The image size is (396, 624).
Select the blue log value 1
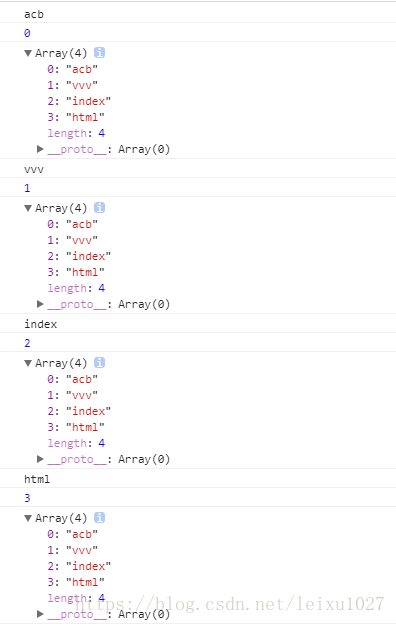pos(27,188)
